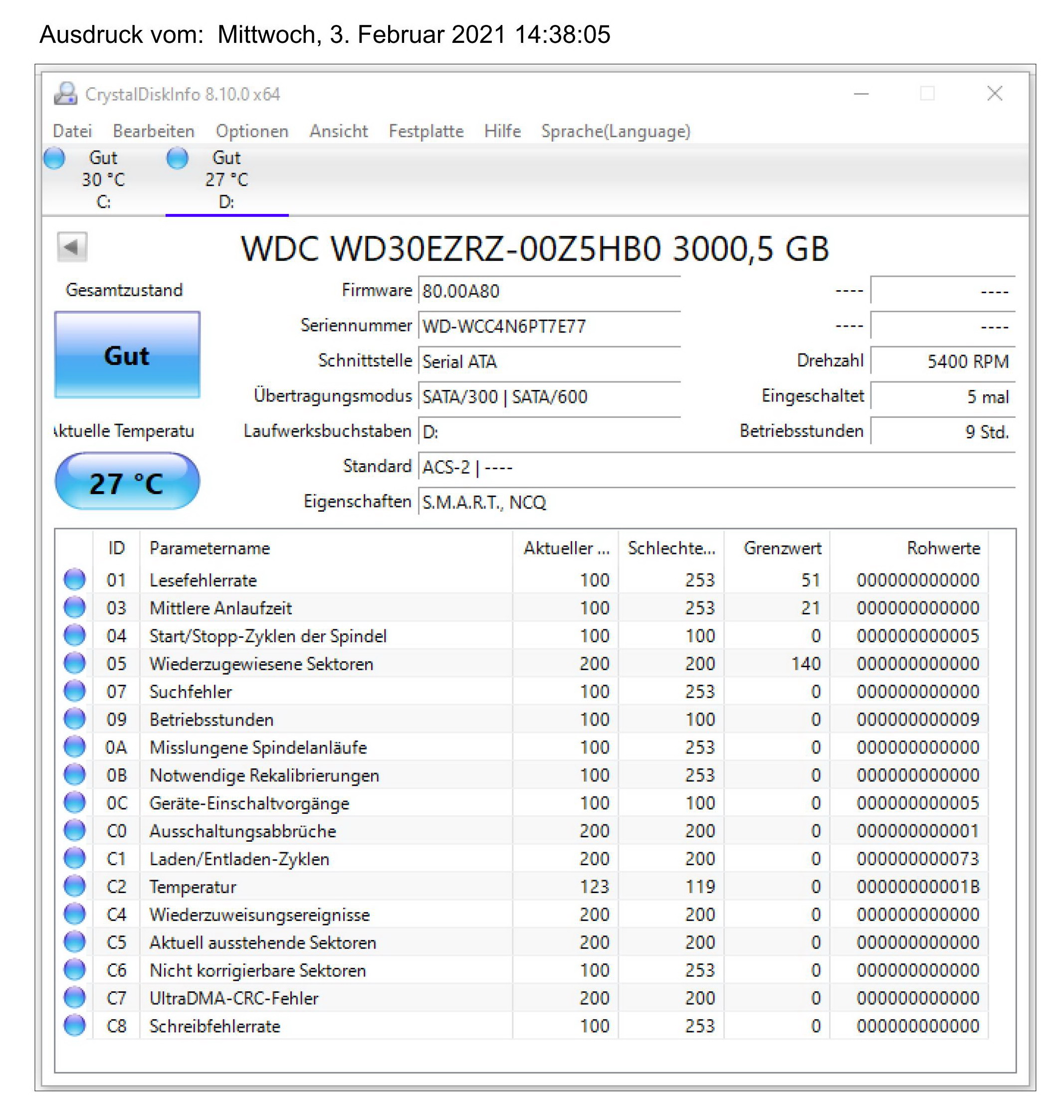Click the blue health orb for drive C:

pyautogui.click(x=54, y=158)
